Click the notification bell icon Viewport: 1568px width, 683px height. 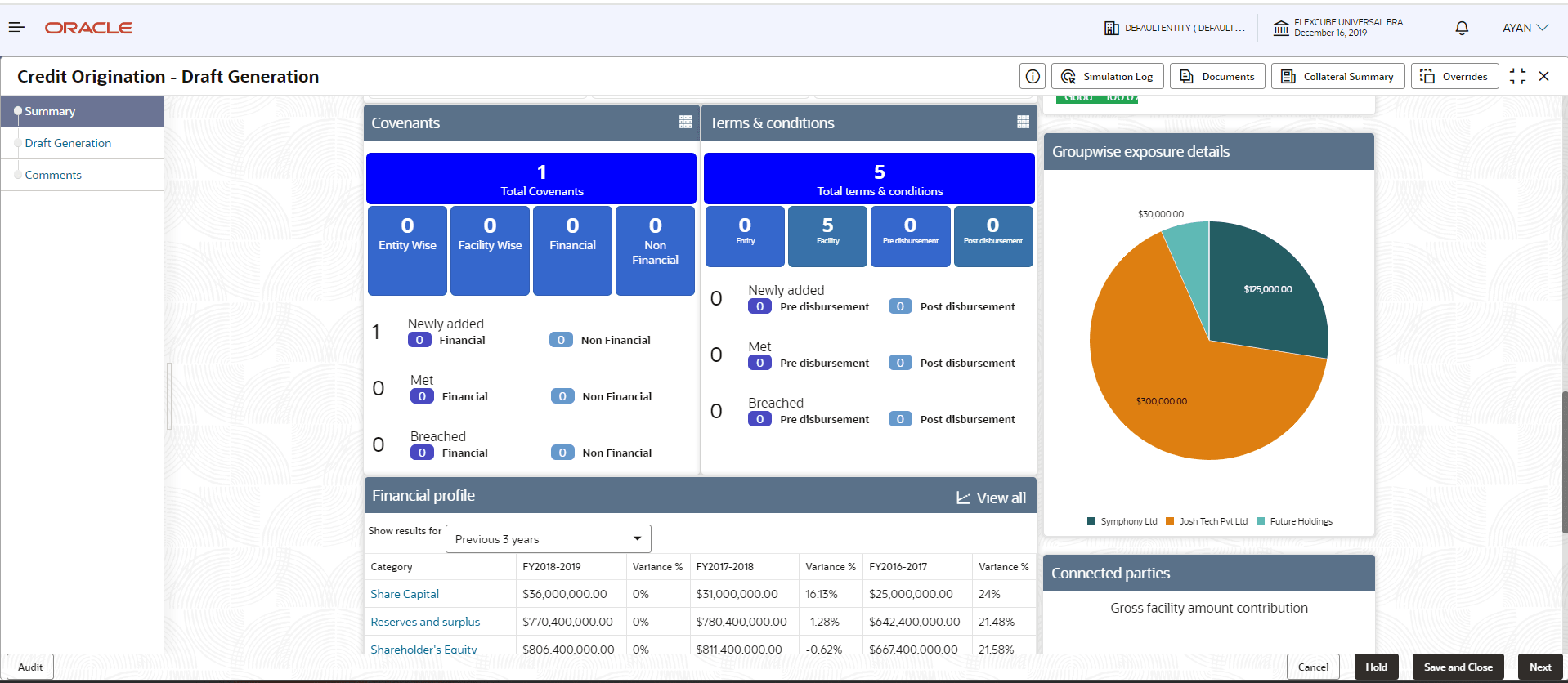pyautogui.click(x=1462, y=28)
